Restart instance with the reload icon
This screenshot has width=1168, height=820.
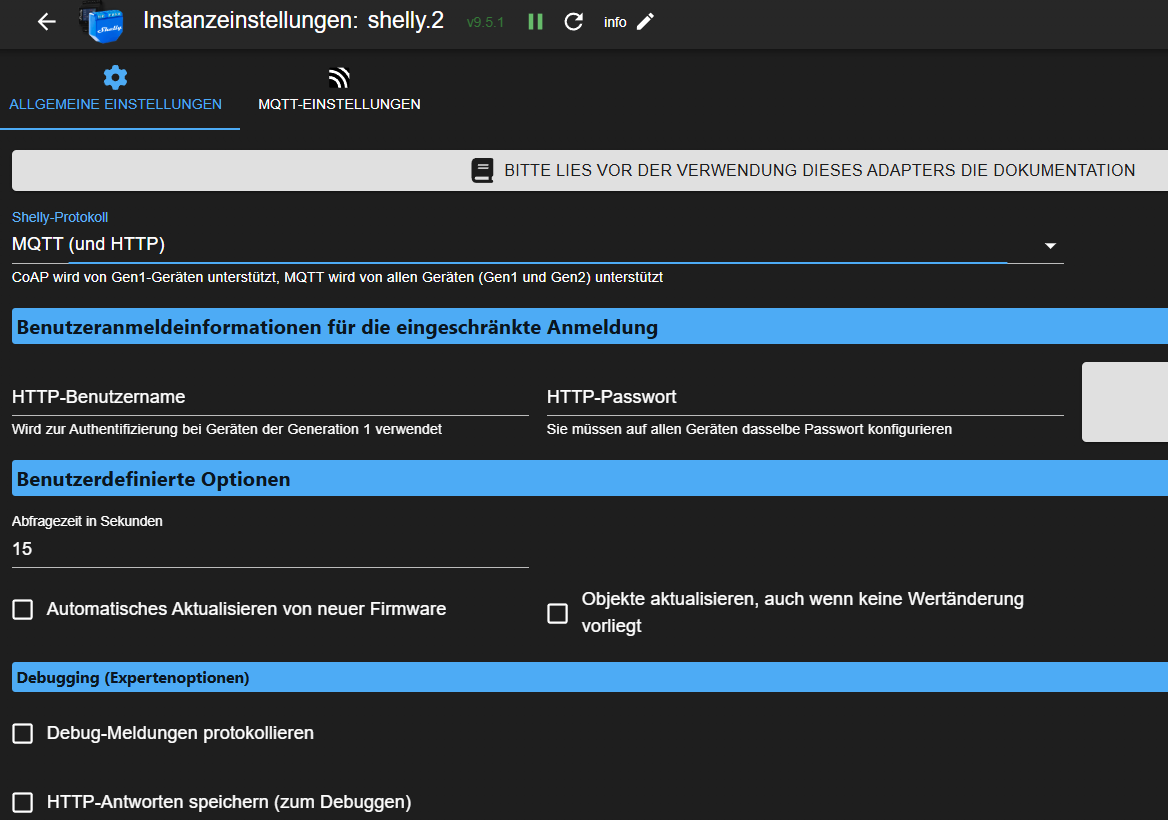coord(573,22)
